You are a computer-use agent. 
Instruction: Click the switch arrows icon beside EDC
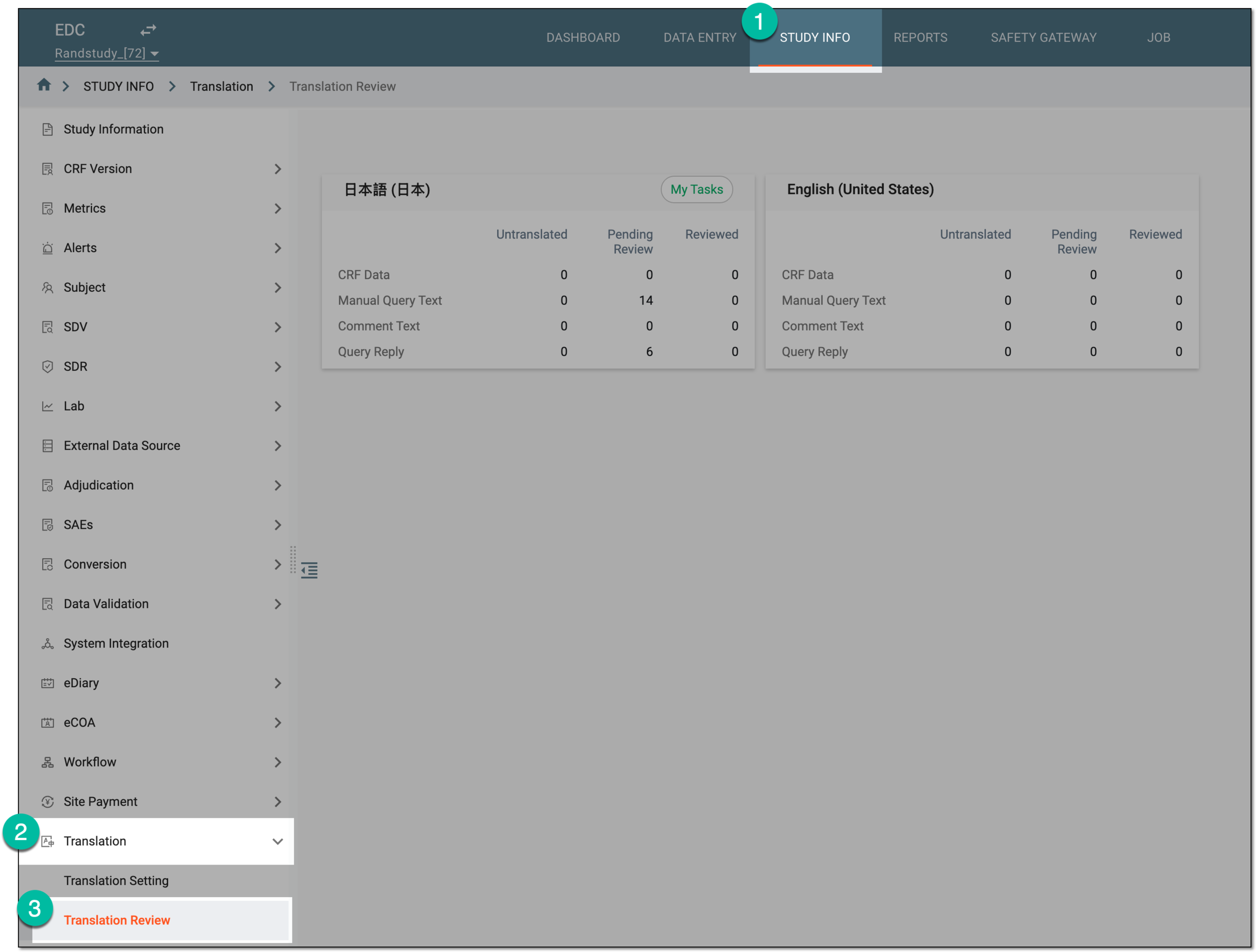coord(148,30)
